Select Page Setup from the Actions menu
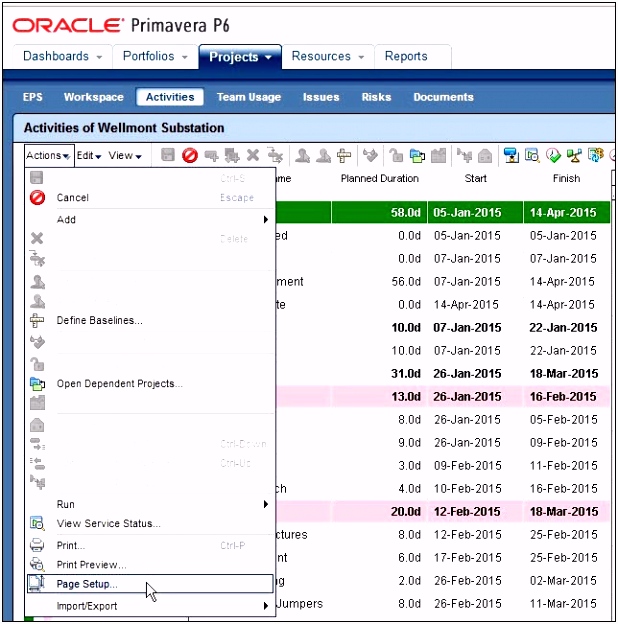This screenshot has width=618, height=624. point(88,584)
